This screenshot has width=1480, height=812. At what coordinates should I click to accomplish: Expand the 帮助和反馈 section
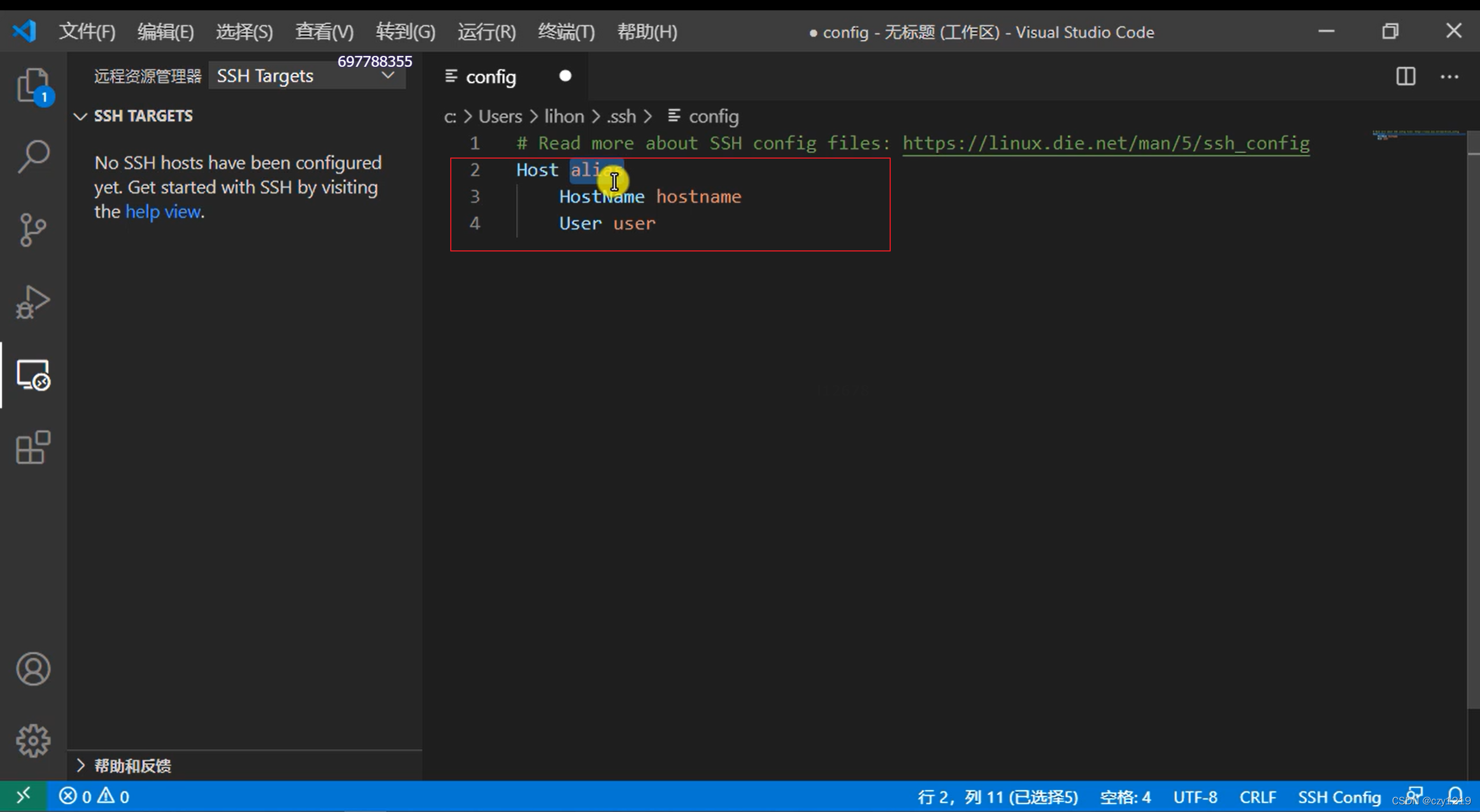point(80,765)
